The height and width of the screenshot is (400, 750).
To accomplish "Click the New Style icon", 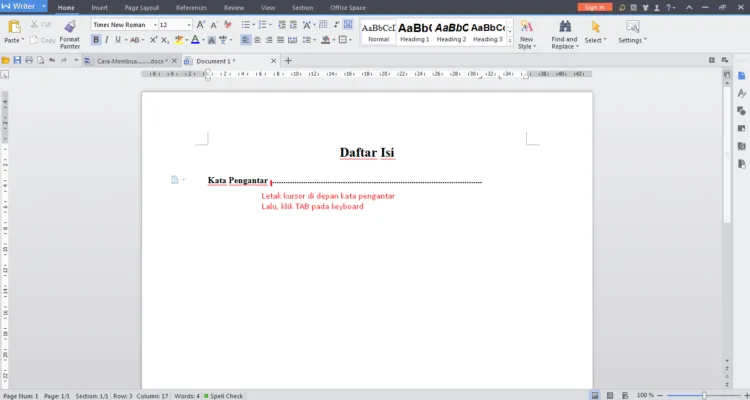I will (527, 26).
